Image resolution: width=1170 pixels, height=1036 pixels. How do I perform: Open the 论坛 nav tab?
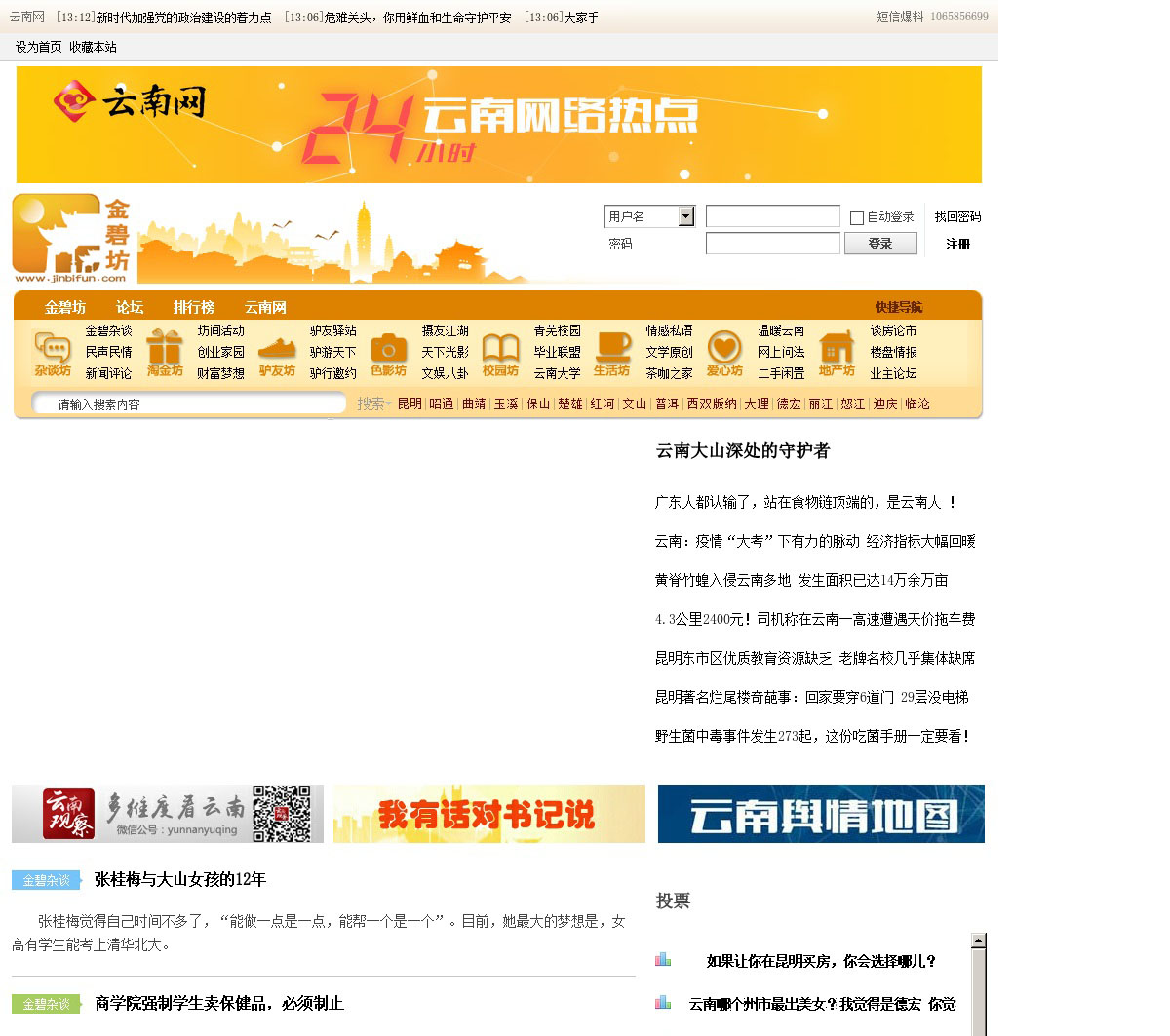click(130, 307)
